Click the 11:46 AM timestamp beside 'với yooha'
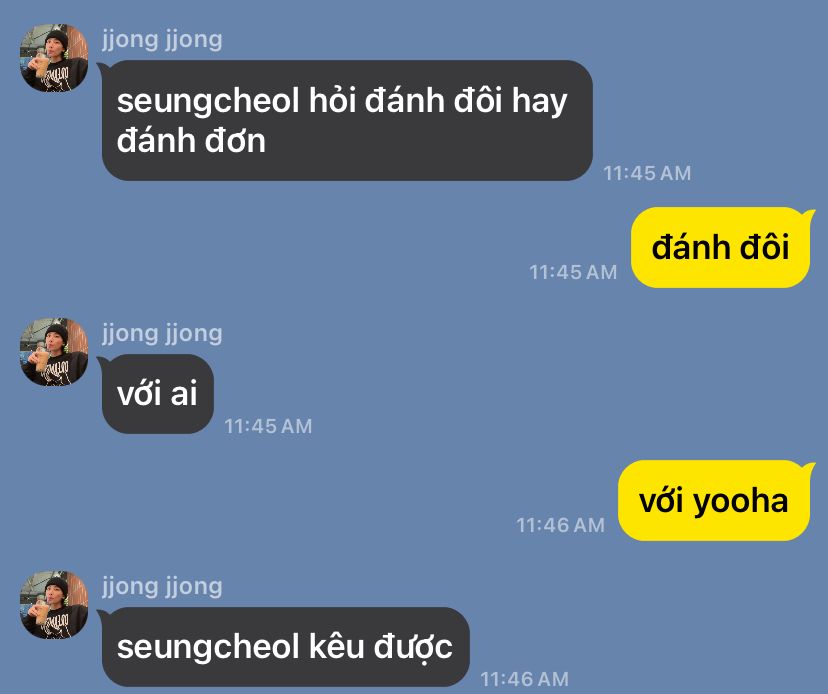Viewport: 828px width, 694px height. pos(560,526)
